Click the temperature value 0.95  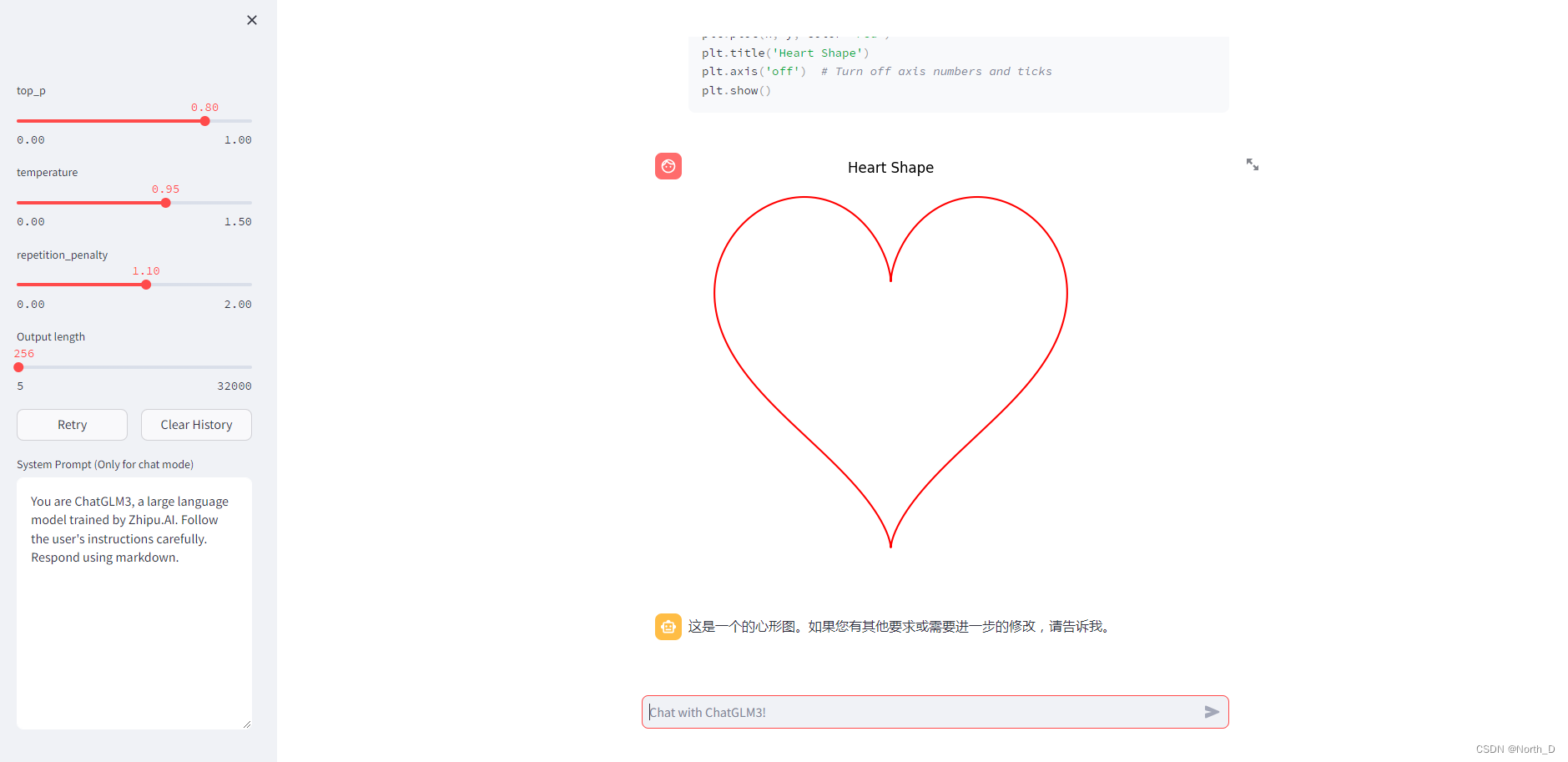pyautogui.click(x=165, y=189)
